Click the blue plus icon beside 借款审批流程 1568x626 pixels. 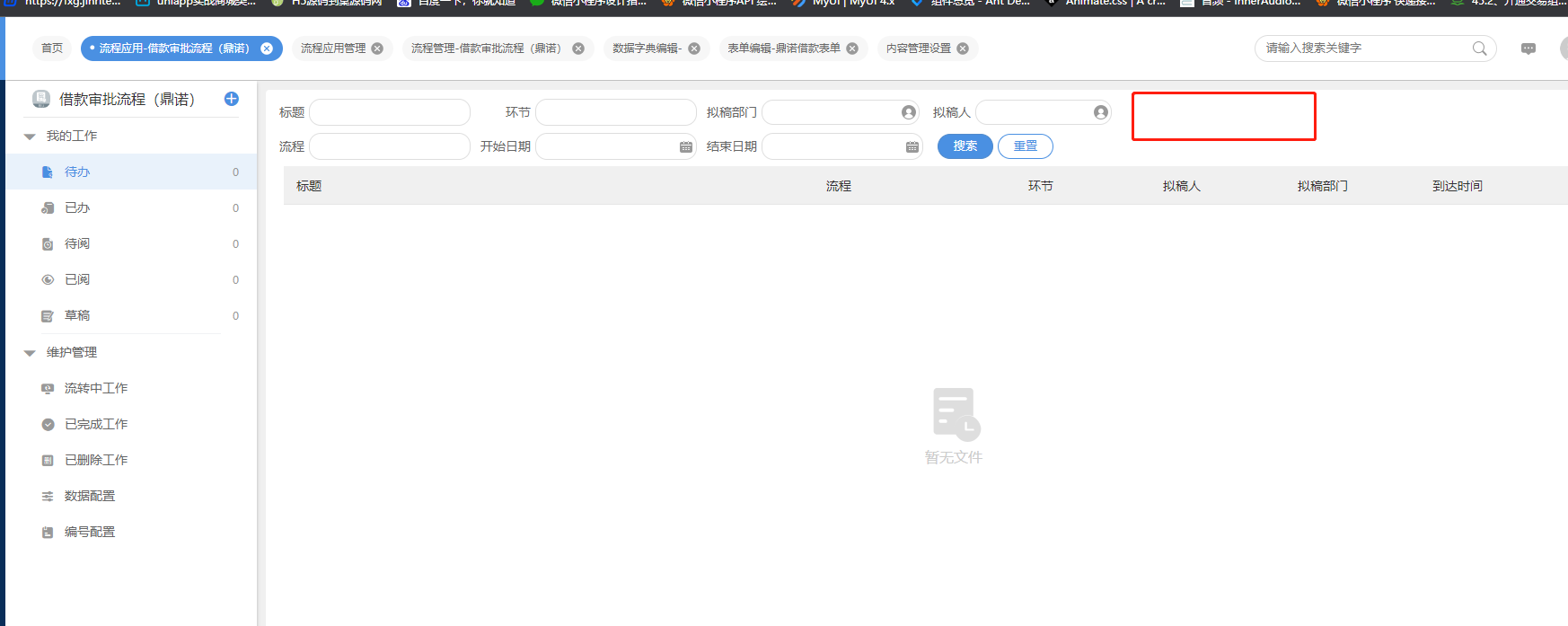231,99
